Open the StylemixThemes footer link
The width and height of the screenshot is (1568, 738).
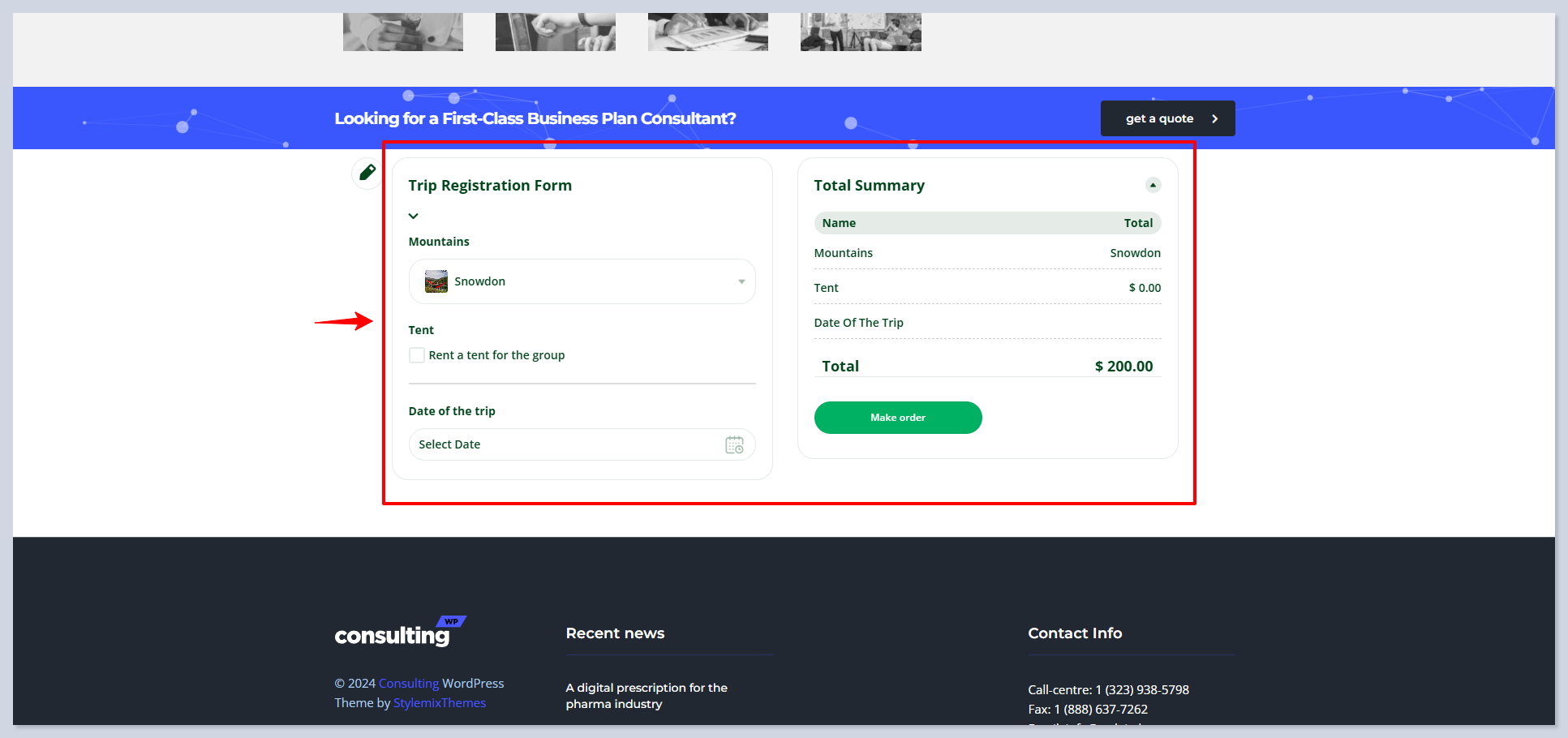(440, 703)
